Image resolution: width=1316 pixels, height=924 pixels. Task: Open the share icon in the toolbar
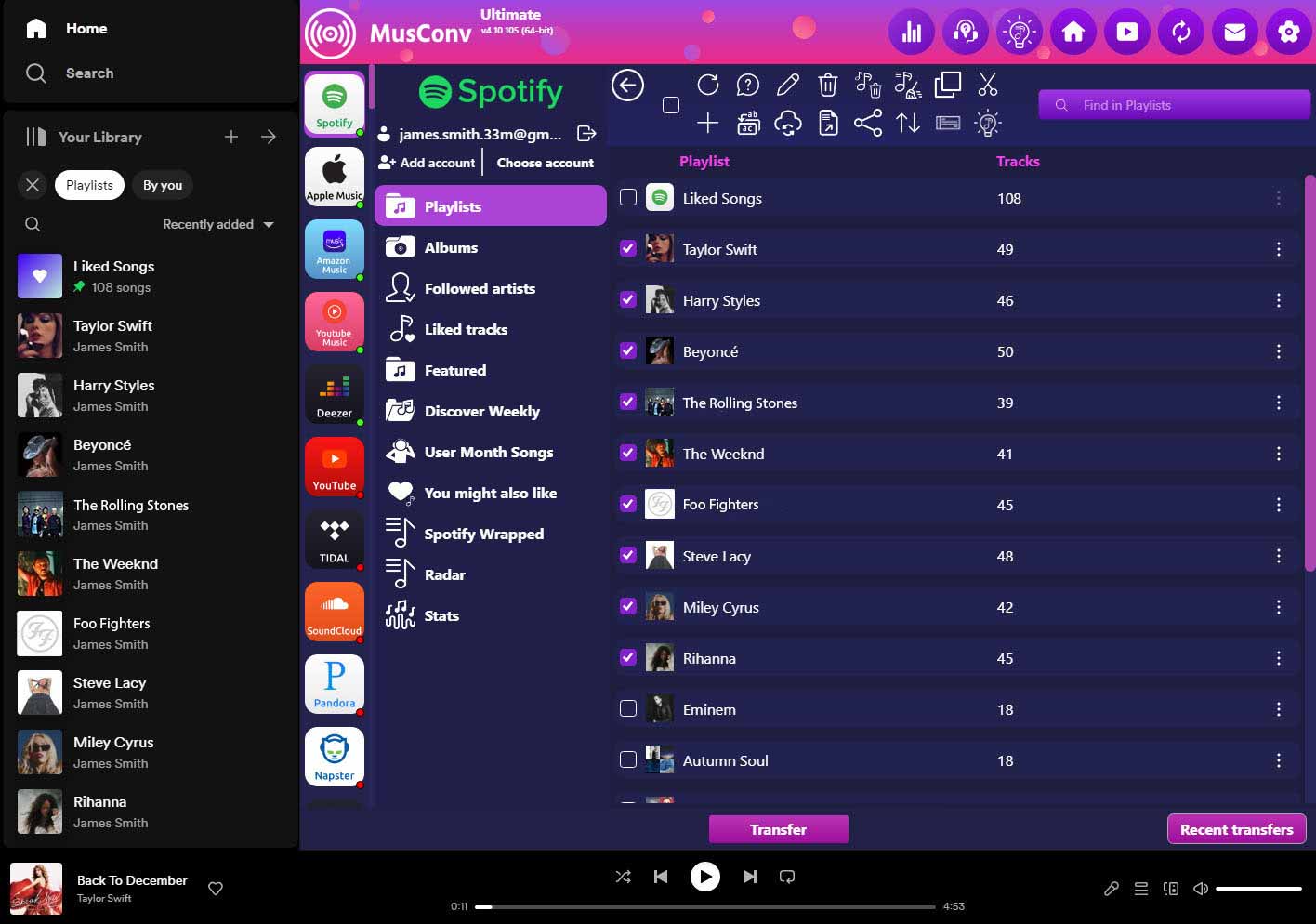pos(868,122)
